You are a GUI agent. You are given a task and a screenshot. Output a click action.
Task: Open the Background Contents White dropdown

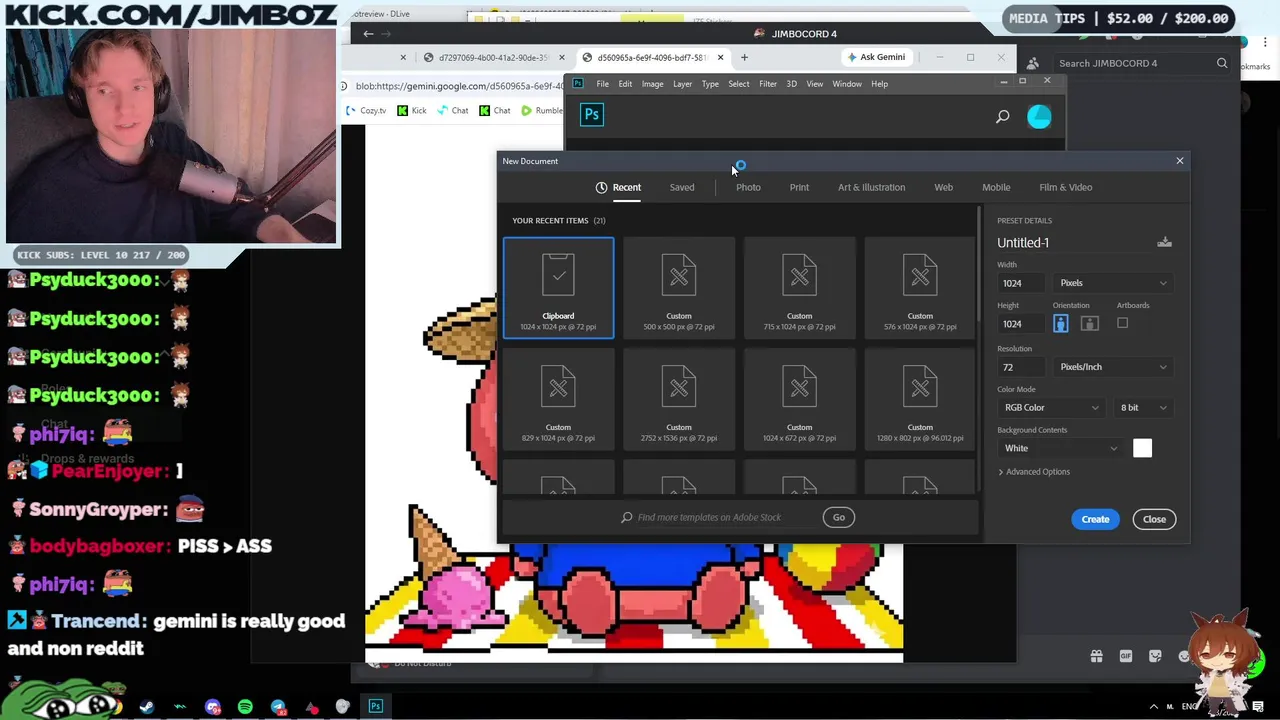click(1060, 448)
